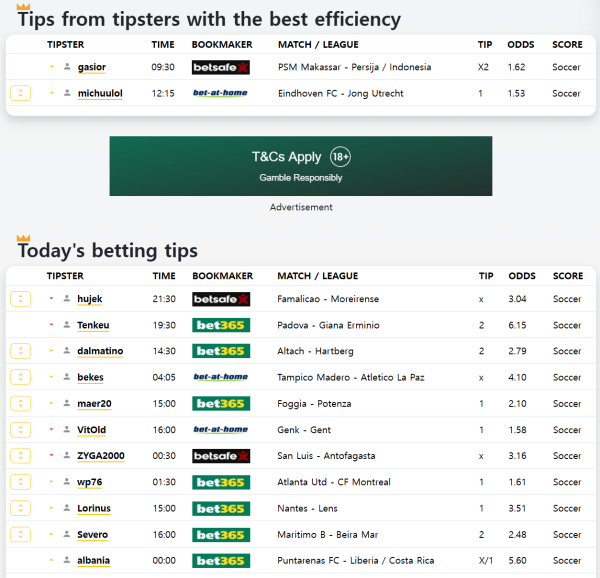Screen dimensions: 600x578
Task: Expand michuulol tip row details
Action: [20, 93]
